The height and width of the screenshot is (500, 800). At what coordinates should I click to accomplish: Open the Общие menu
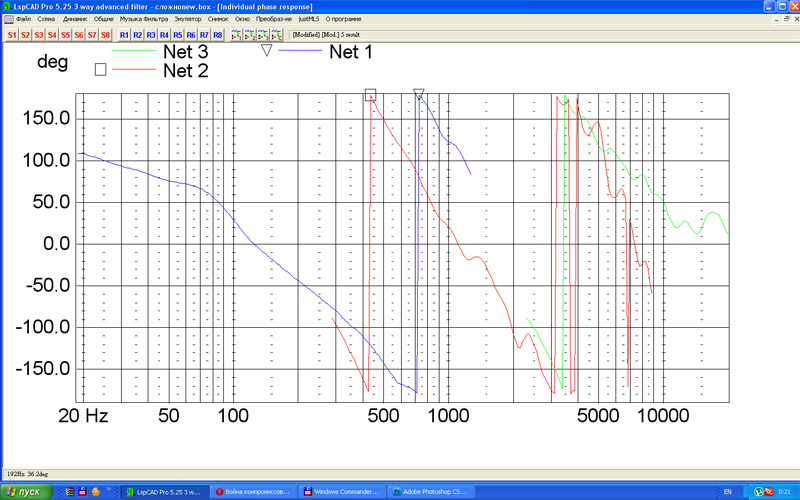pyautogui.click(x=104, y=19)
